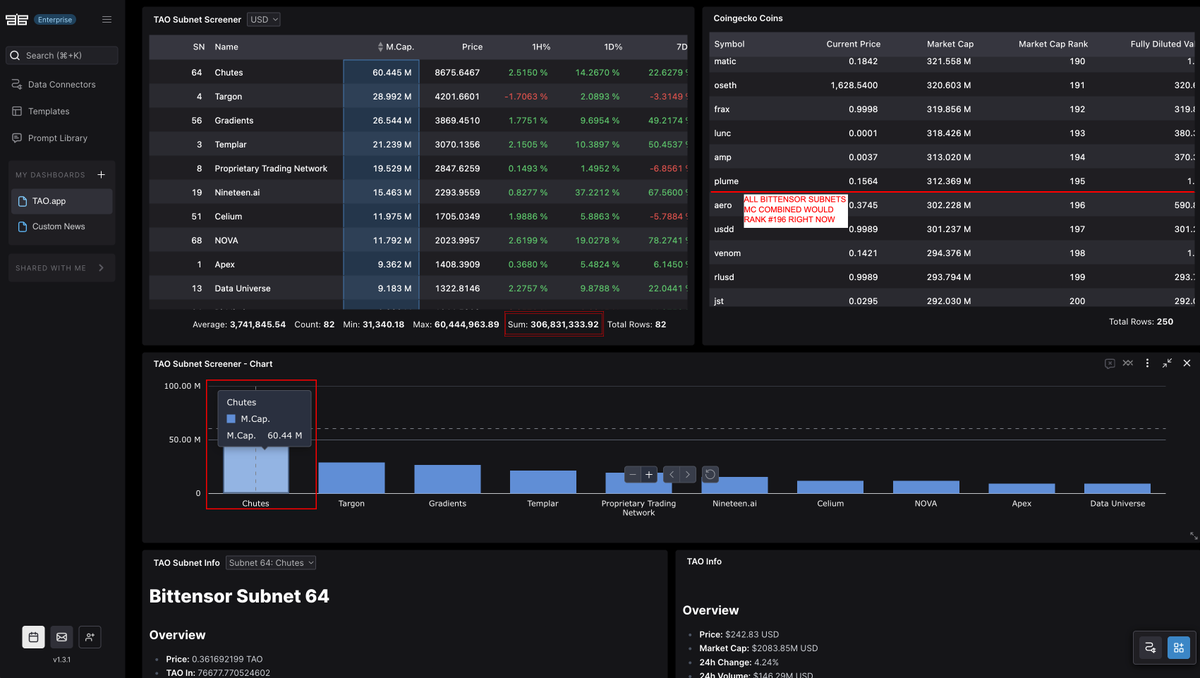Sort by the 1H% column header
1200x678 pixels.
click(x=540, y=47)
